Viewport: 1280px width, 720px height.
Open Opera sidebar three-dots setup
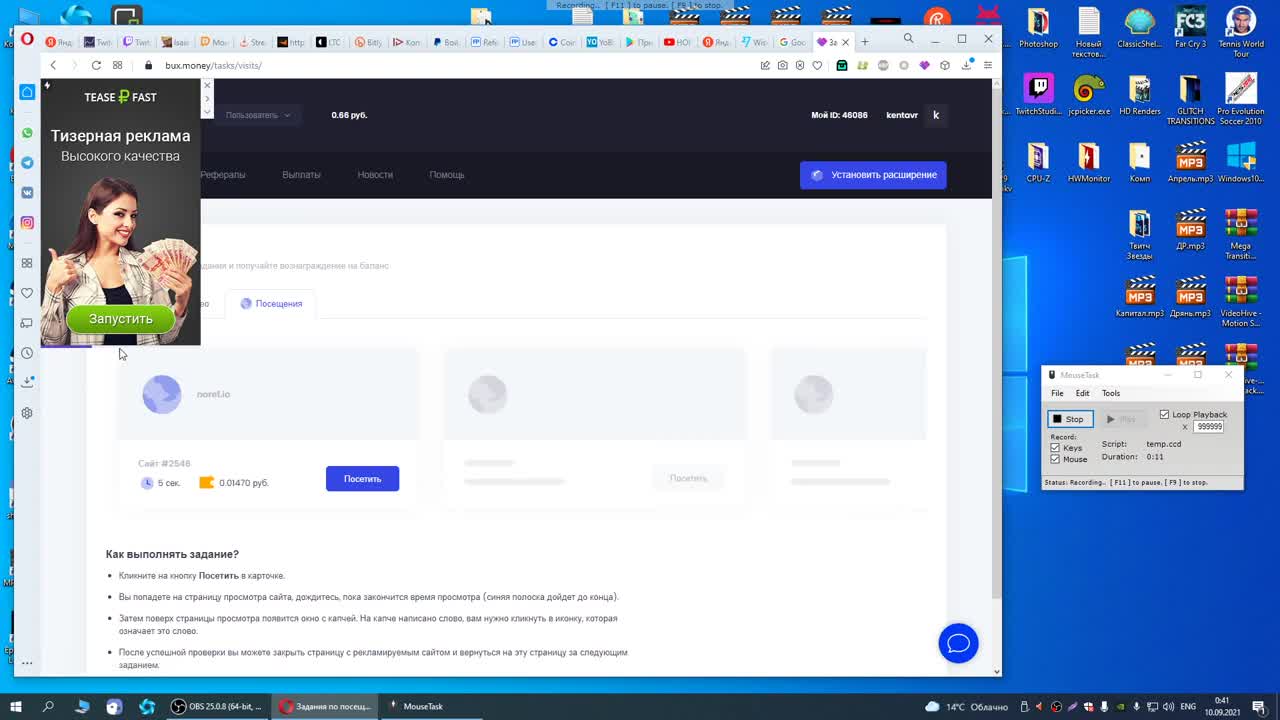27,663
